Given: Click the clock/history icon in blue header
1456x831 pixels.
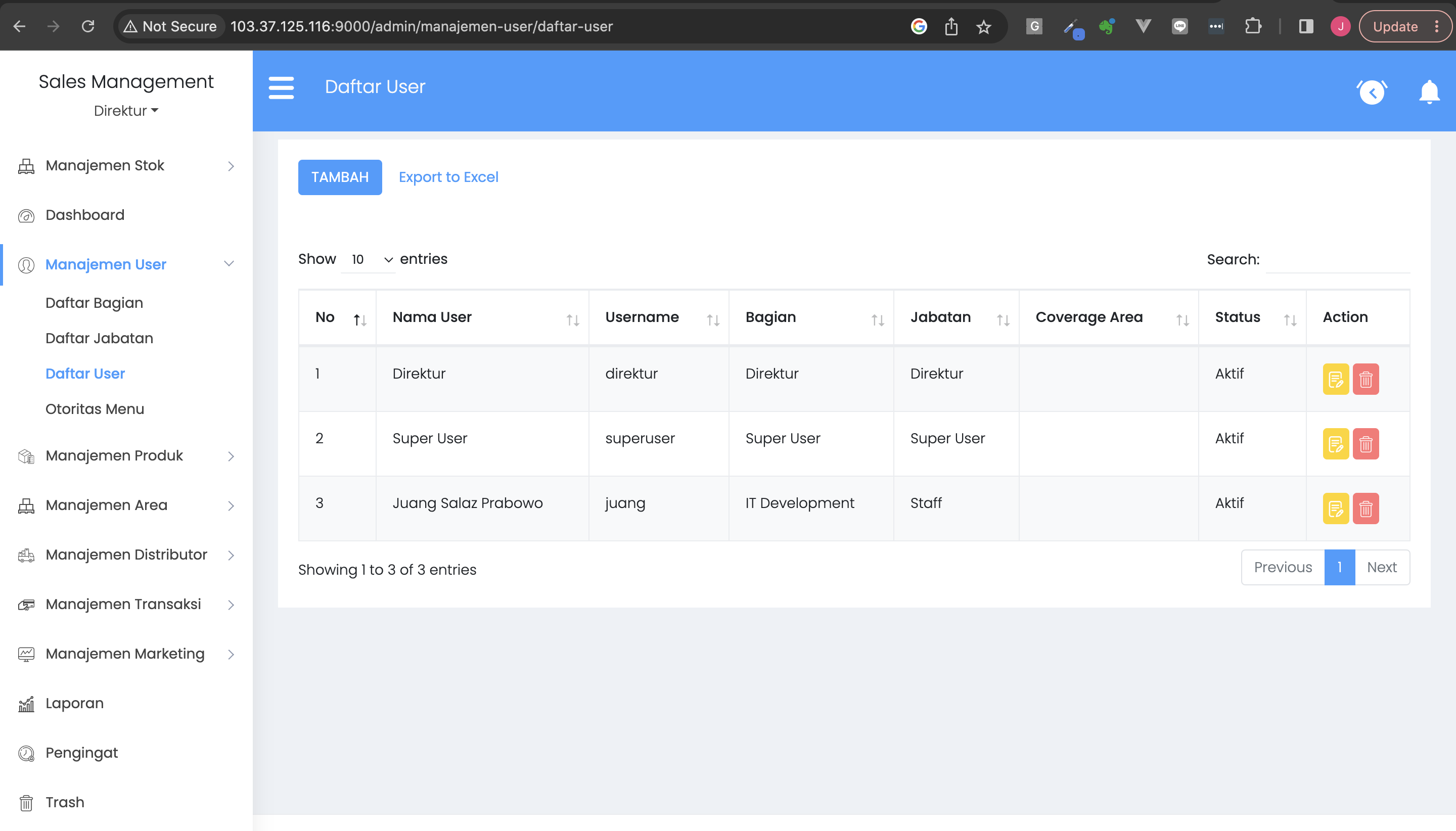Looking at the screenshot, I should click(1373, 92).
